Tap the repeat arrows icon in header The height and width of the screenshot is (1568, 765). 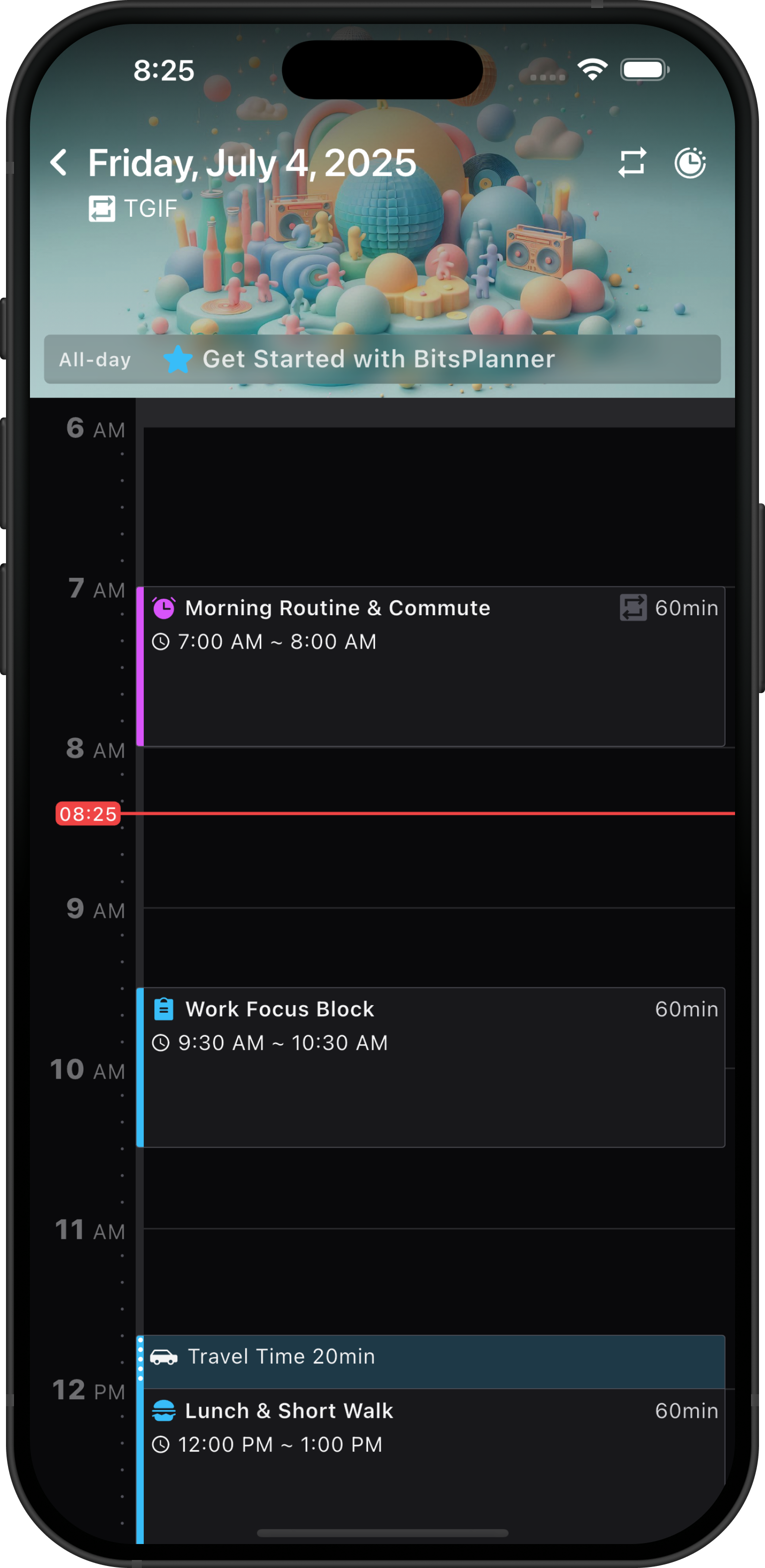point(632,162)
